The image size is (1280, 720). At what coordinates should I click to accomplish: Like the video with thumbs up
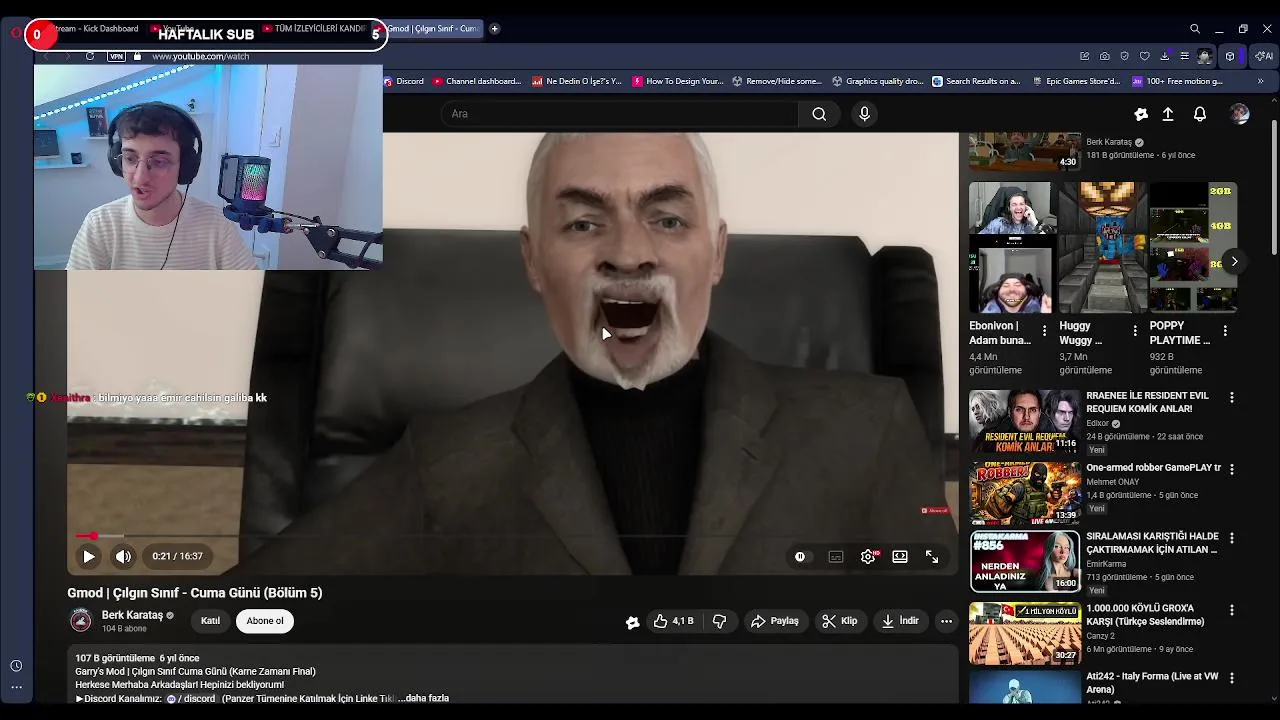click(x=673, y=621)
